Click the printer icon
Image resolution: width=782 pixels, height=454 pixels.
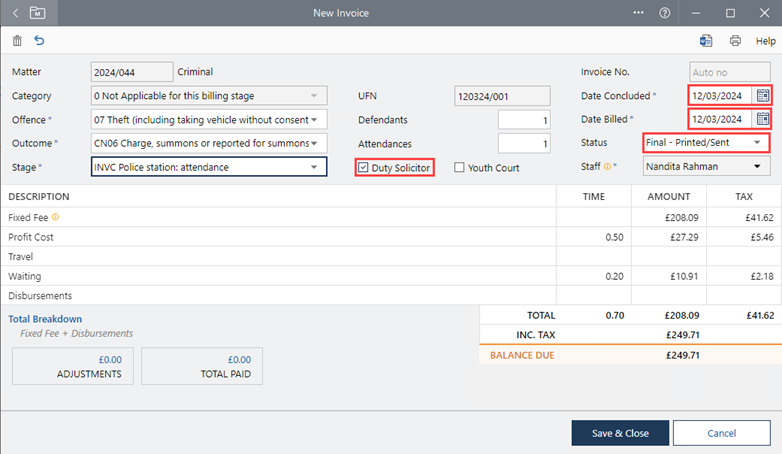click(735, 41)
